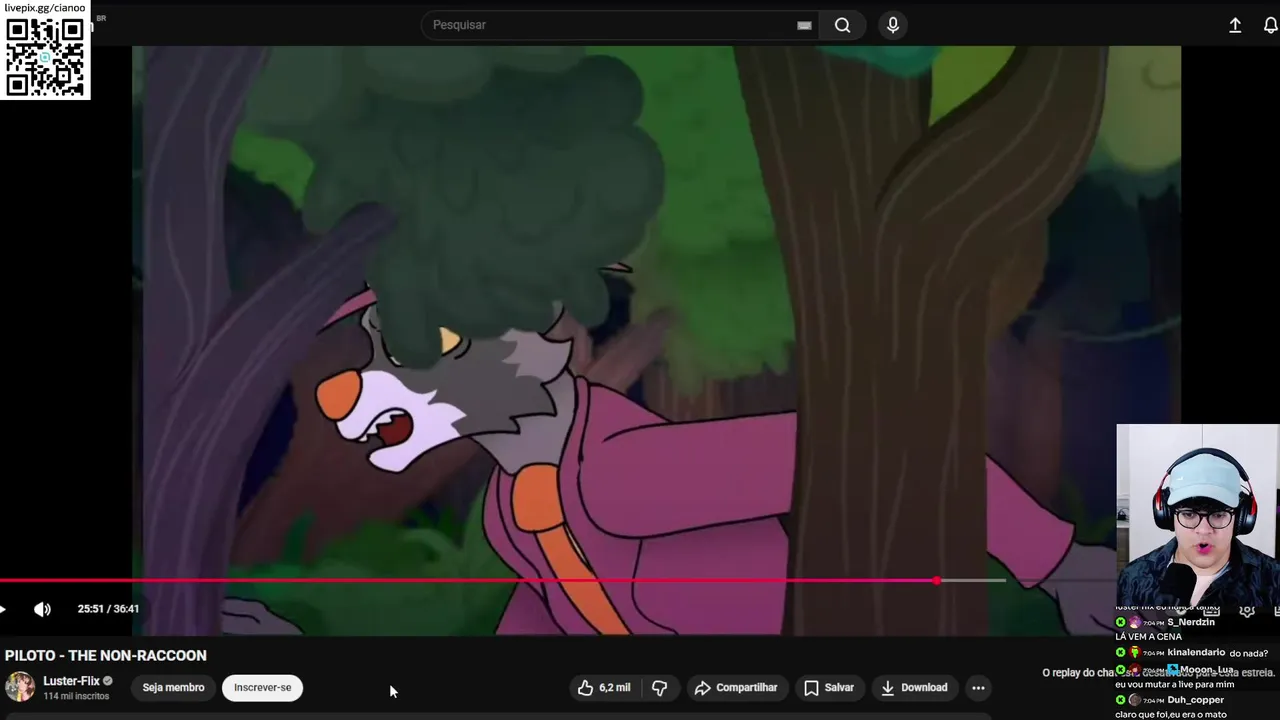Click the verified badge beside Luster-Flix
Viewport: 1280px width, 720px height.
coord(108,681)
